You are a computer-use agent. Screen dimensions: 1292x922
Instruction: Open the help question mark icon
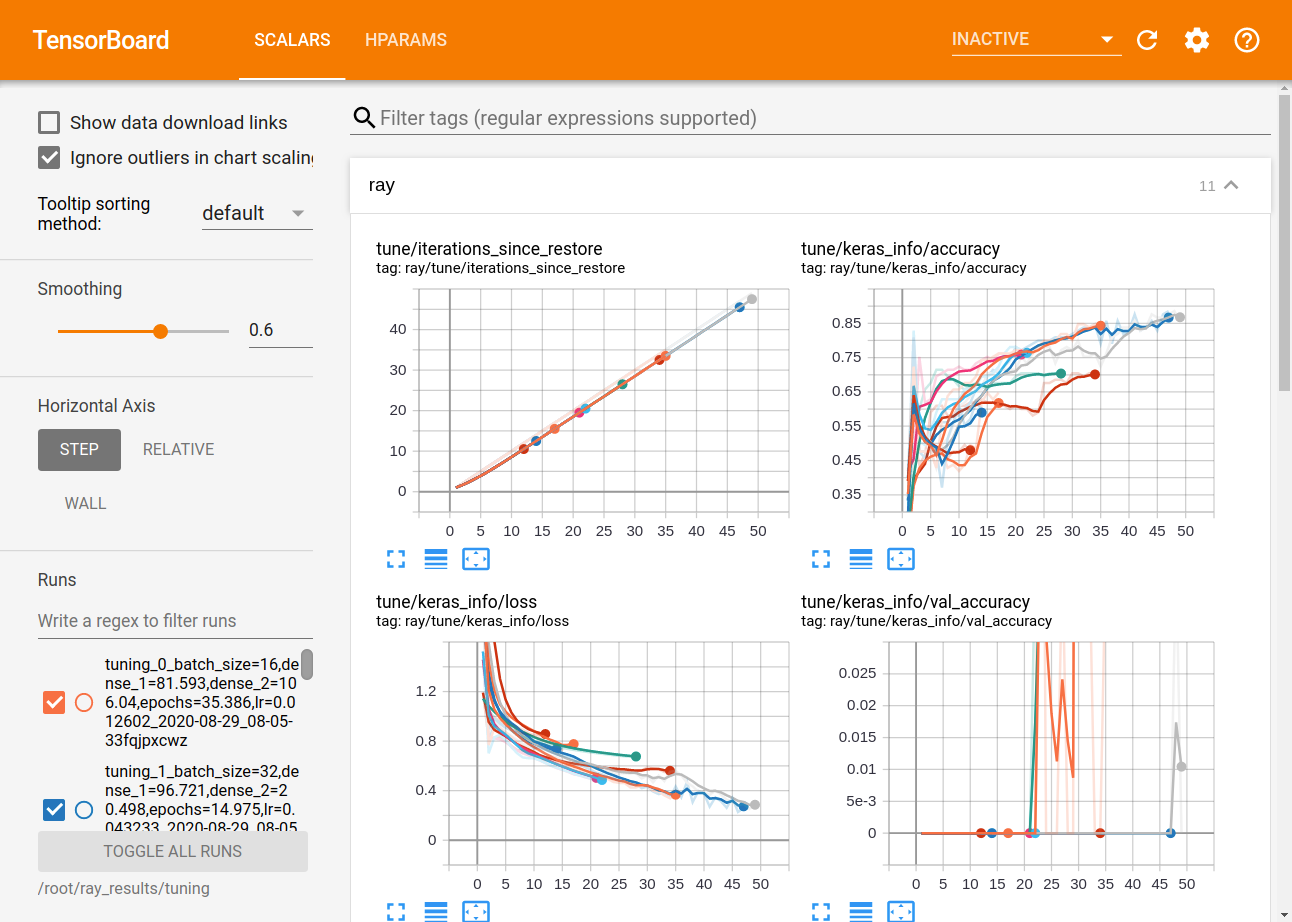(1247, 40)
